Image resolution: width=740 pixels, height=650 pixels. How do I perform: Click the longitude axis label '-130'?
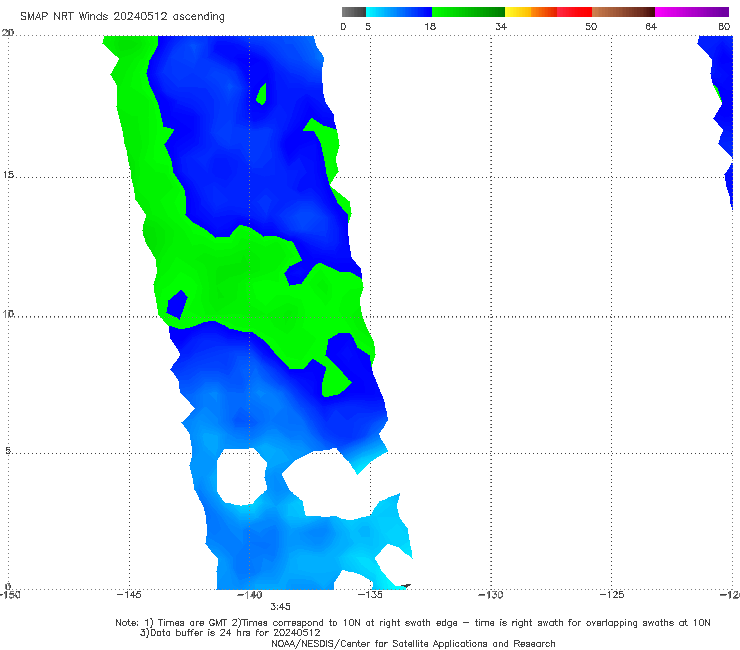pyautogui.click(x=491, y=595)
